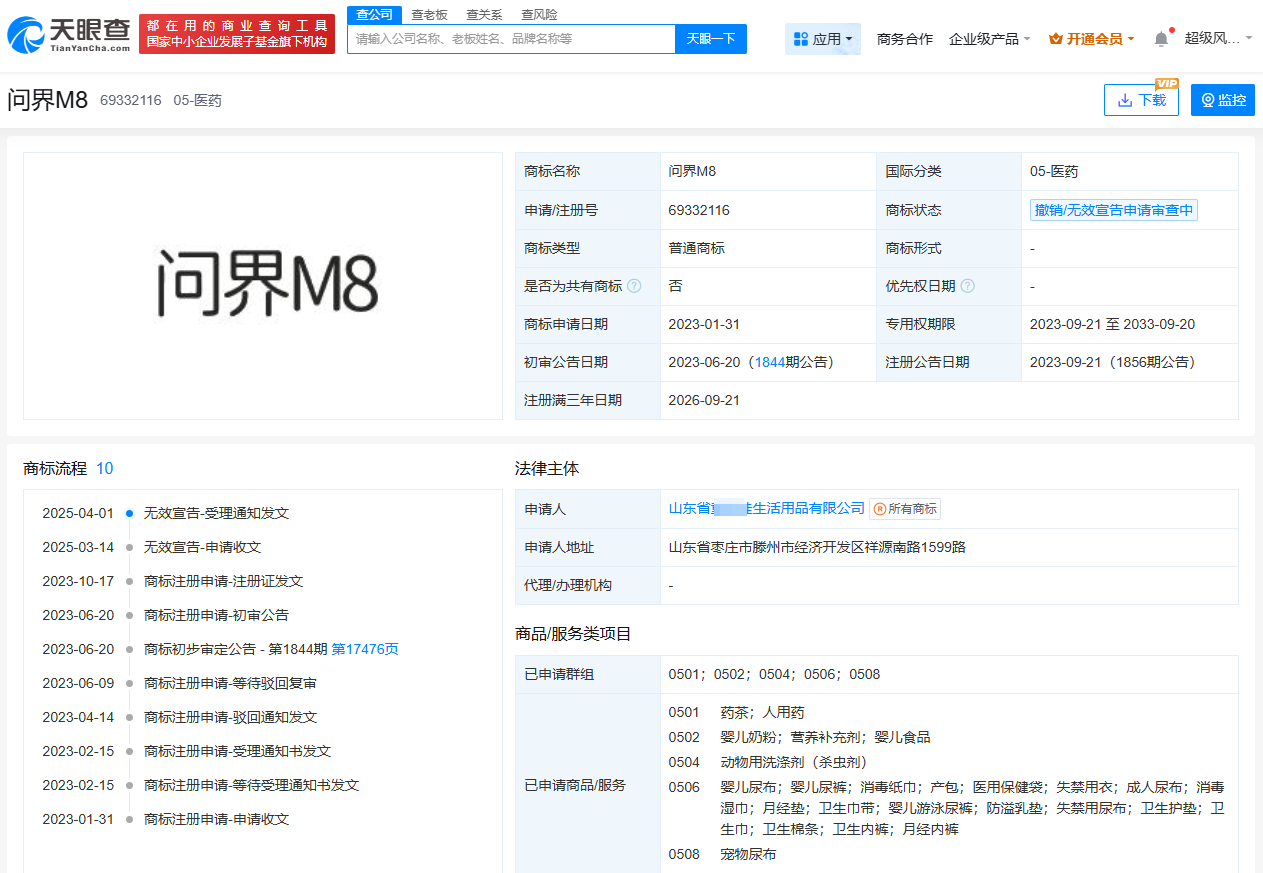Screen dimensions: 1263x873
Task: Click the 所有商标 badge
Action: pyautogui.click(x=905, y=509)
